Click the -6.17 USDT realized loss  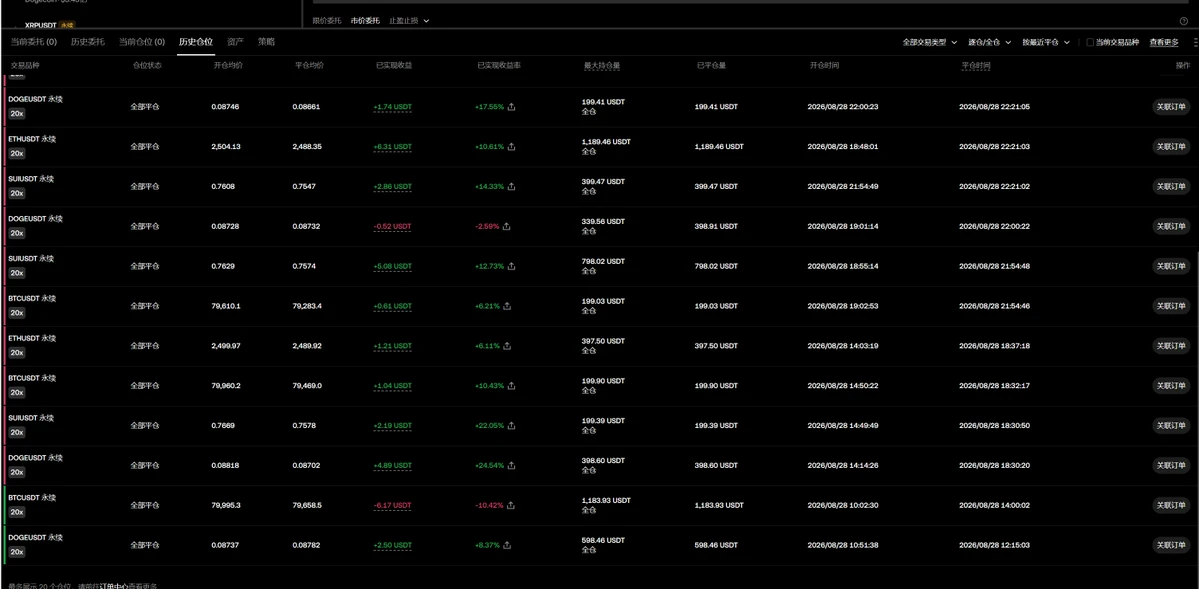click(x=392, y=505)
